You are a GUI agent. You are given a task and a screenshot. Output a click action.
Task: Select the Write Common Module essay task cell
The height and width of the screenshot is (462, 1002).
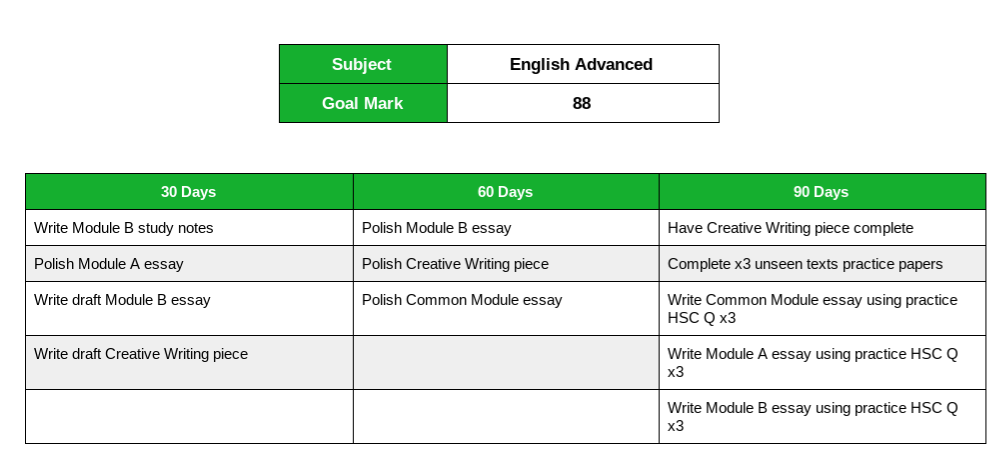click(812, 308)
